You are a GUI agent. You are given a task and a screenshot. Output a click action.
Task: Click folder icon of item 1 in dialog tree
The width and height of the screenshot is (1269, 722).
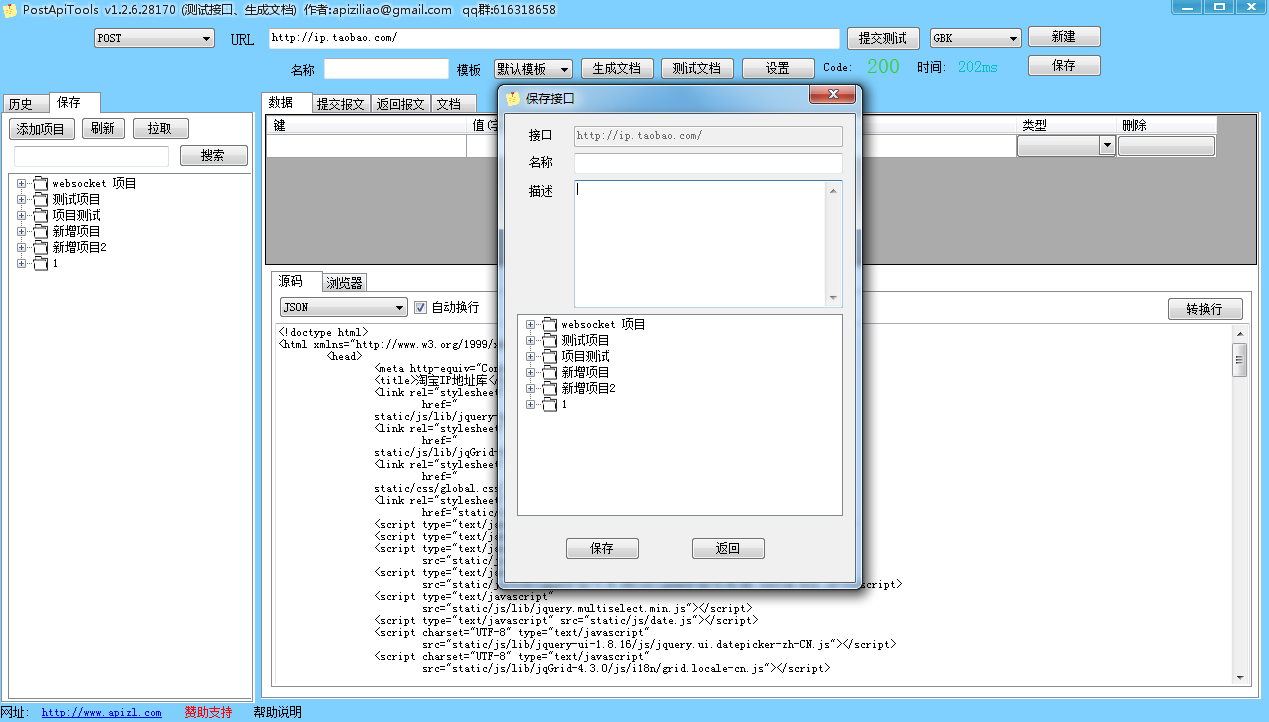tap(549, 404)
